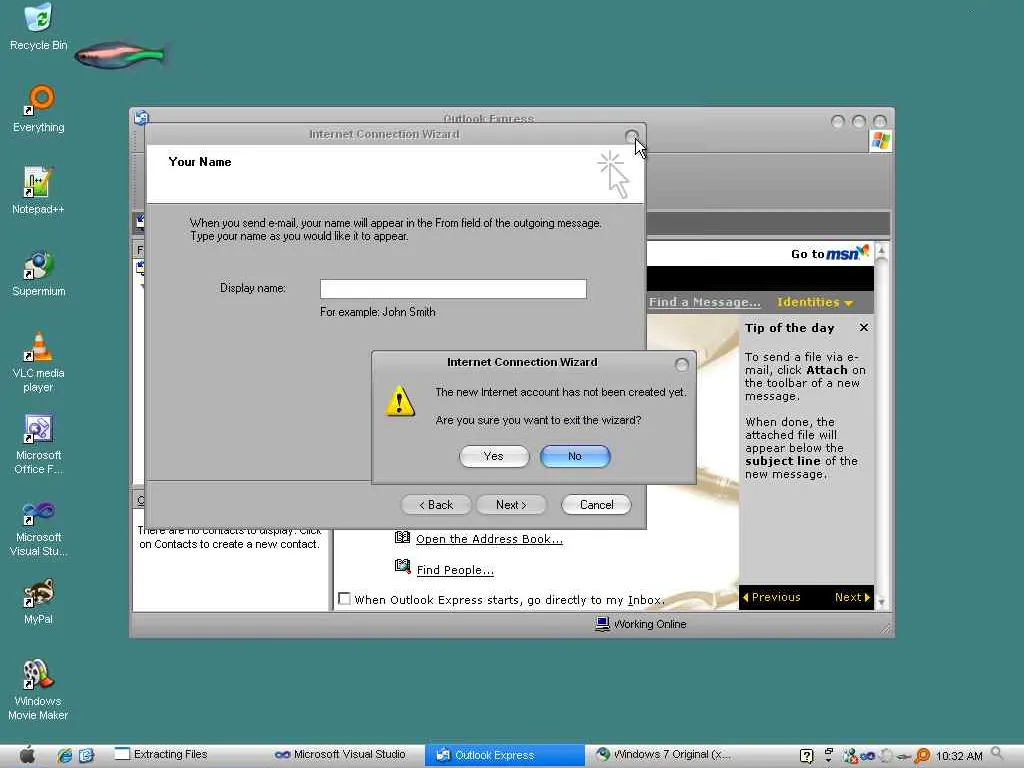Click the Windows flag logo in Outlook Express
The height and width of the screenshot is (768, 1024).
click(880, 140)
